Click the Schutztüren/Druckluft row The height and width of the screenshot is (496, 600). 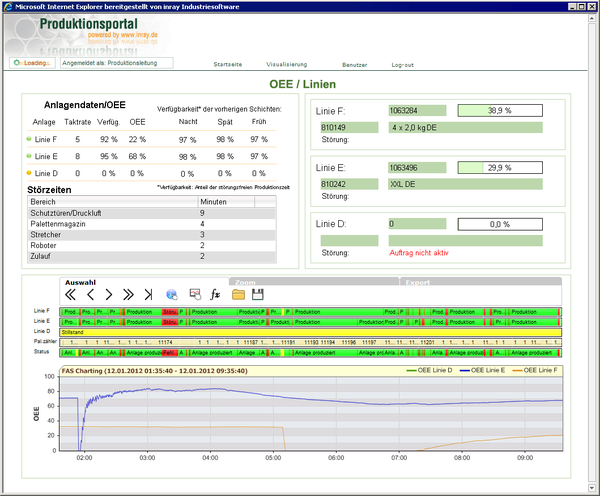[x=152, y=213]
